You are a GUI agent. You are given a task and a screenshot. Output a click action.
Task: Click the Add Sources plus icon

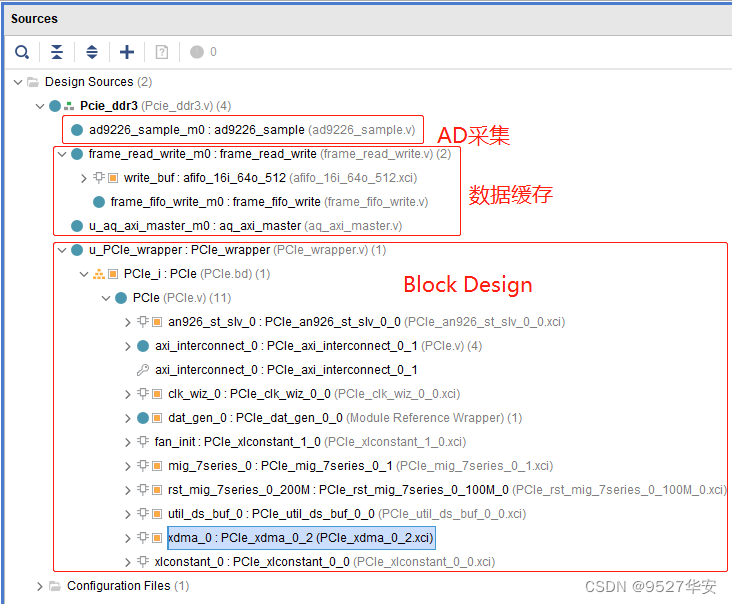point(127,52)
